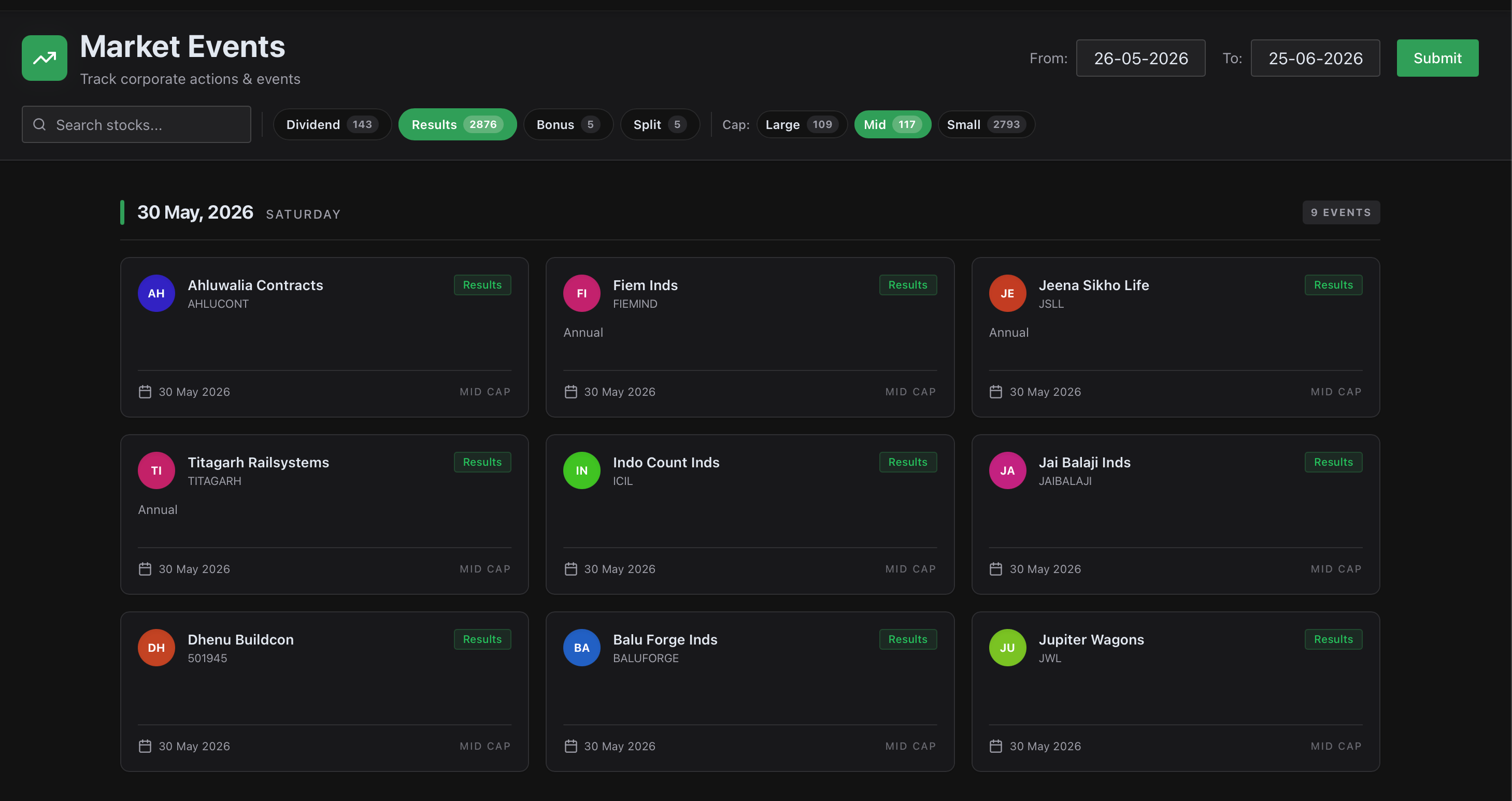Click the Results tag on Jai Balaji Inds
This screenshot has width=1512, height=801.
(x=1334, y=462)
